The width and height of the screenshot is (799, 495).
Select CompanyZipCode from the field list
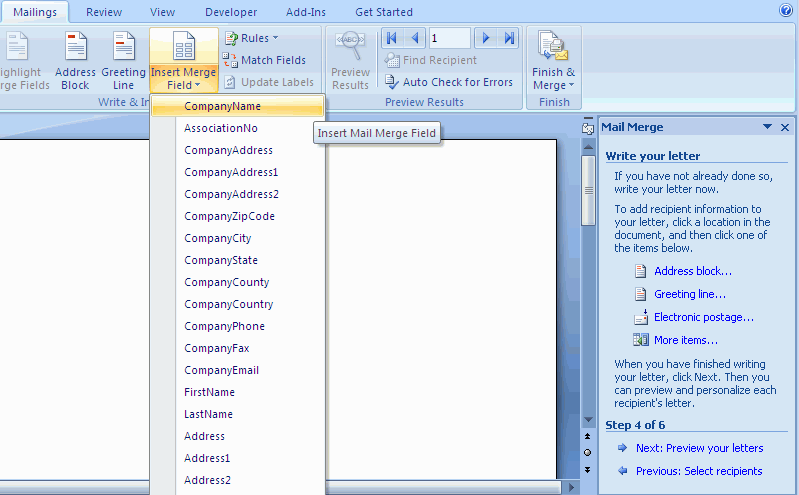click(x=229, y=216)
